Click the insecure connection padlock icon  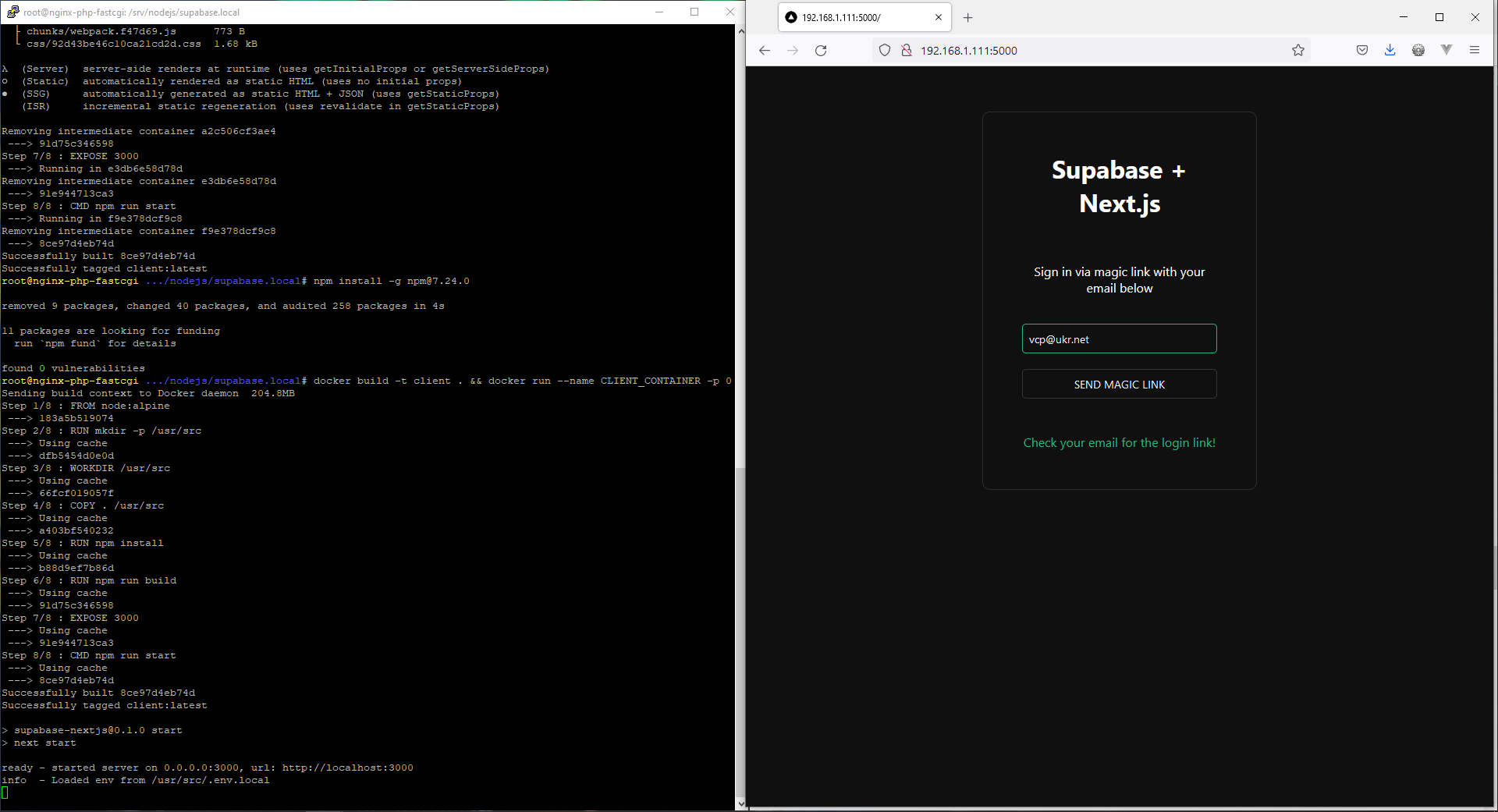click(x=907, y=49)
